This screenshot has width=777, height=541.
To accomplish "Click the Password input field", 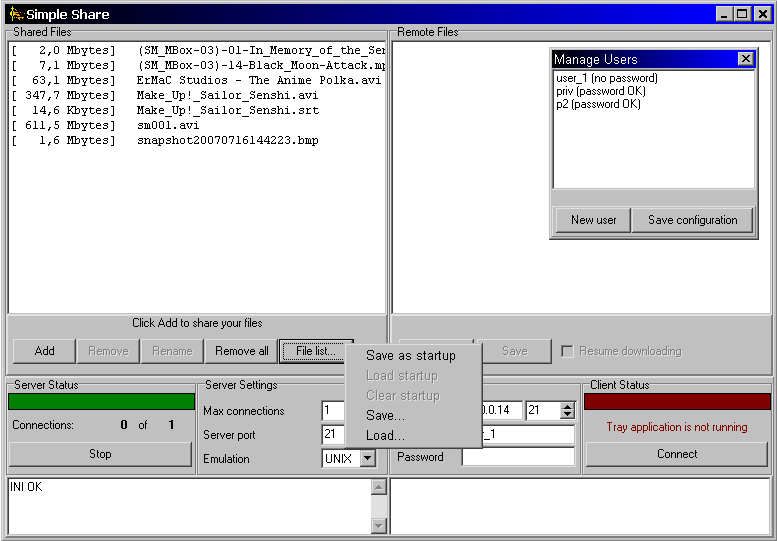I will coord(517,457).
